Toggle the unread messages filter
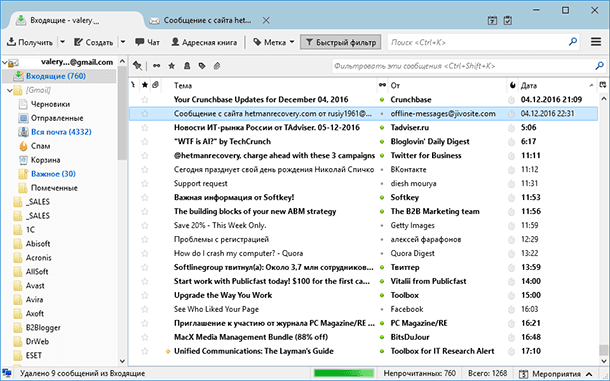This screenshot has height=381, width=610. coord(156,66)
